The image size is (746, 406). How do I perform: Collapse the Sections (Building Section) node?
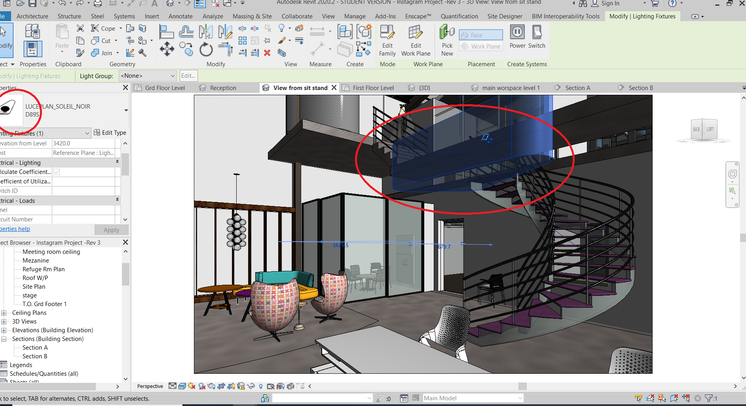(x=4, y=339)
